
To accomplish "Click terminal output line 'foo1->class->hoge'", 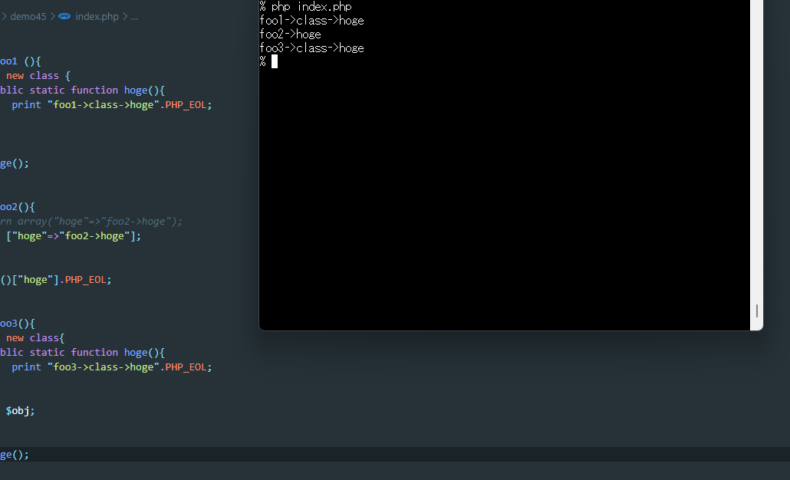I will [x=311, y=21].
